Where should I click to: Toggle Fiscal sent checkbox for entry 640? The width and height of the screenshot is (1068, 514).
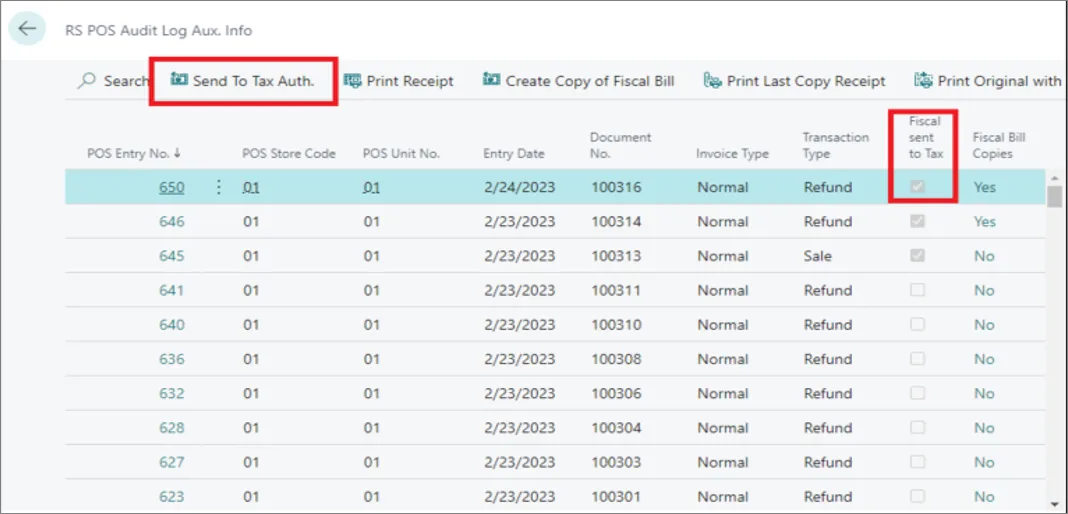tap(917, 324)
